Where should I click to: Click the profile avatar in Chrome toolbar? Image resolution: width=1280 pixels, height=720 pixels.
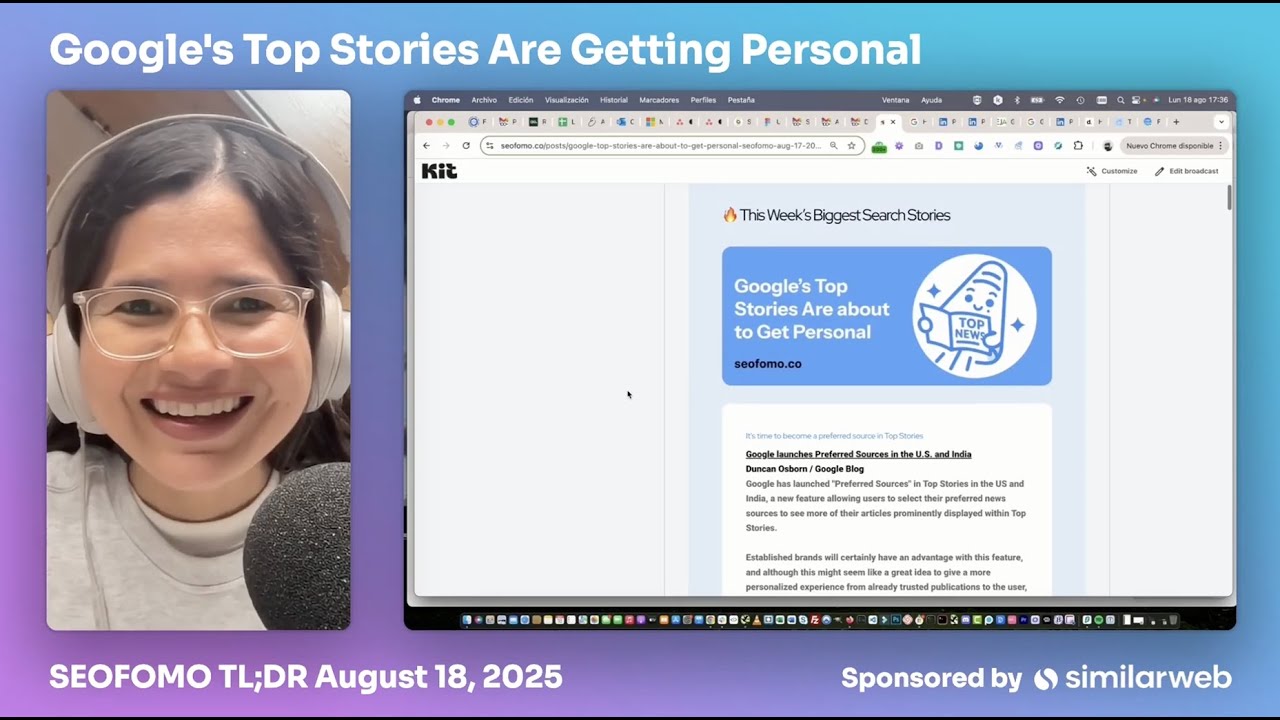[x=1107, y=146]
